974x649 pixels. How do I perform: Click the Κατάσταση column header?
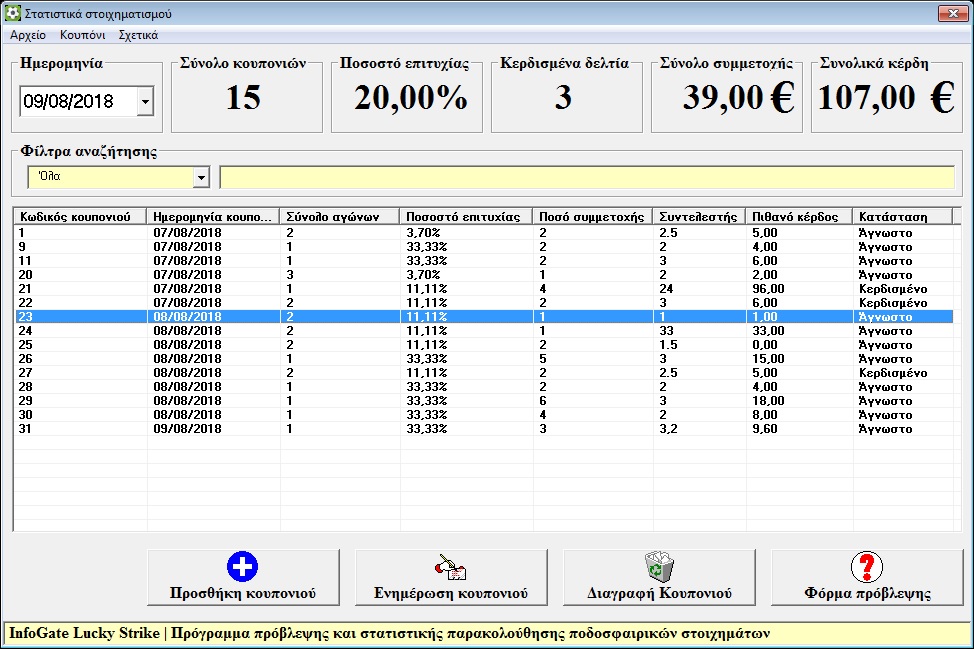coord(901,216)
